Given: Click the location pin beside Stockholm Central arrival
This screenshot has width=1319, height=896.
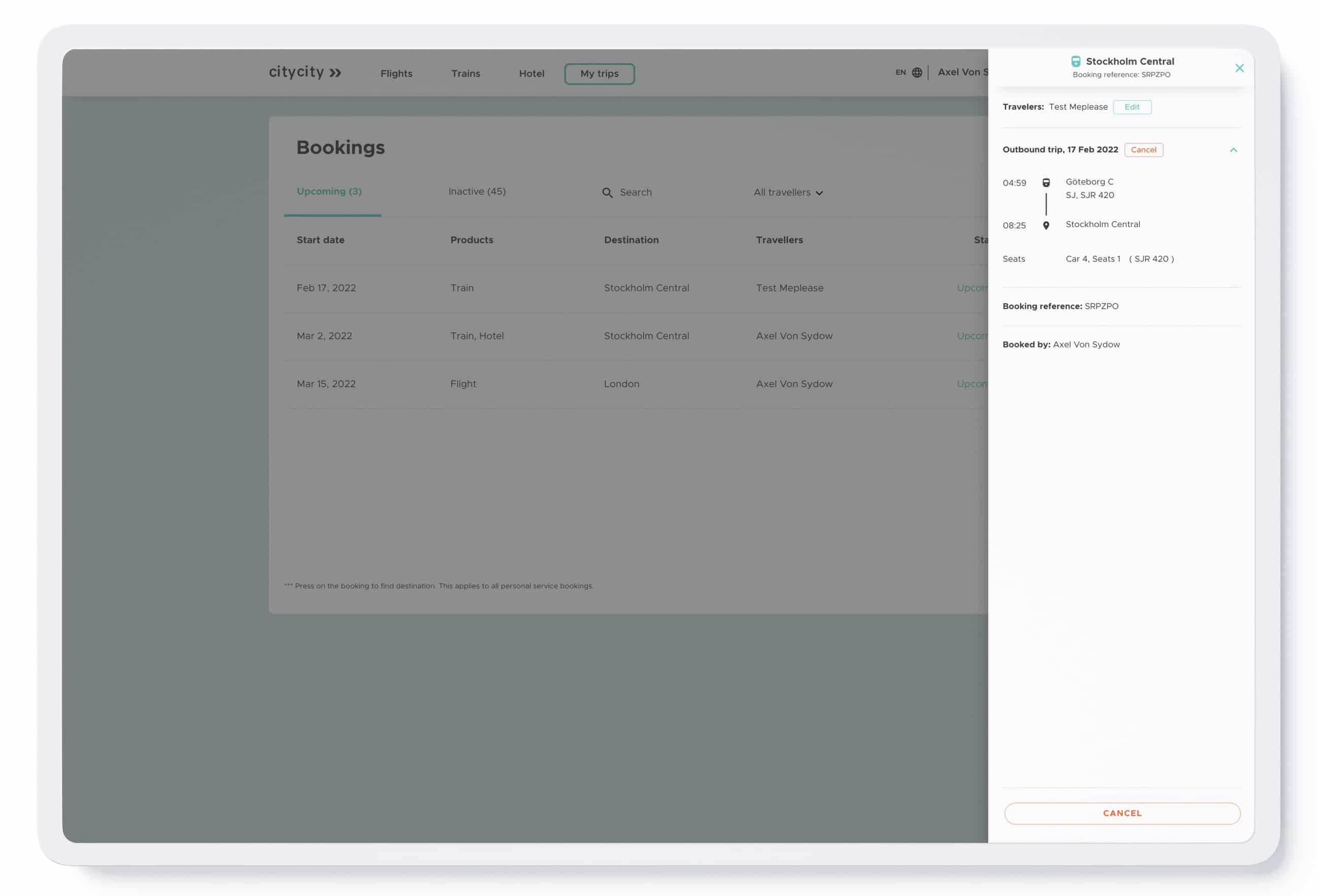Looking at the screenshot, I should (x=1046, y=225).
